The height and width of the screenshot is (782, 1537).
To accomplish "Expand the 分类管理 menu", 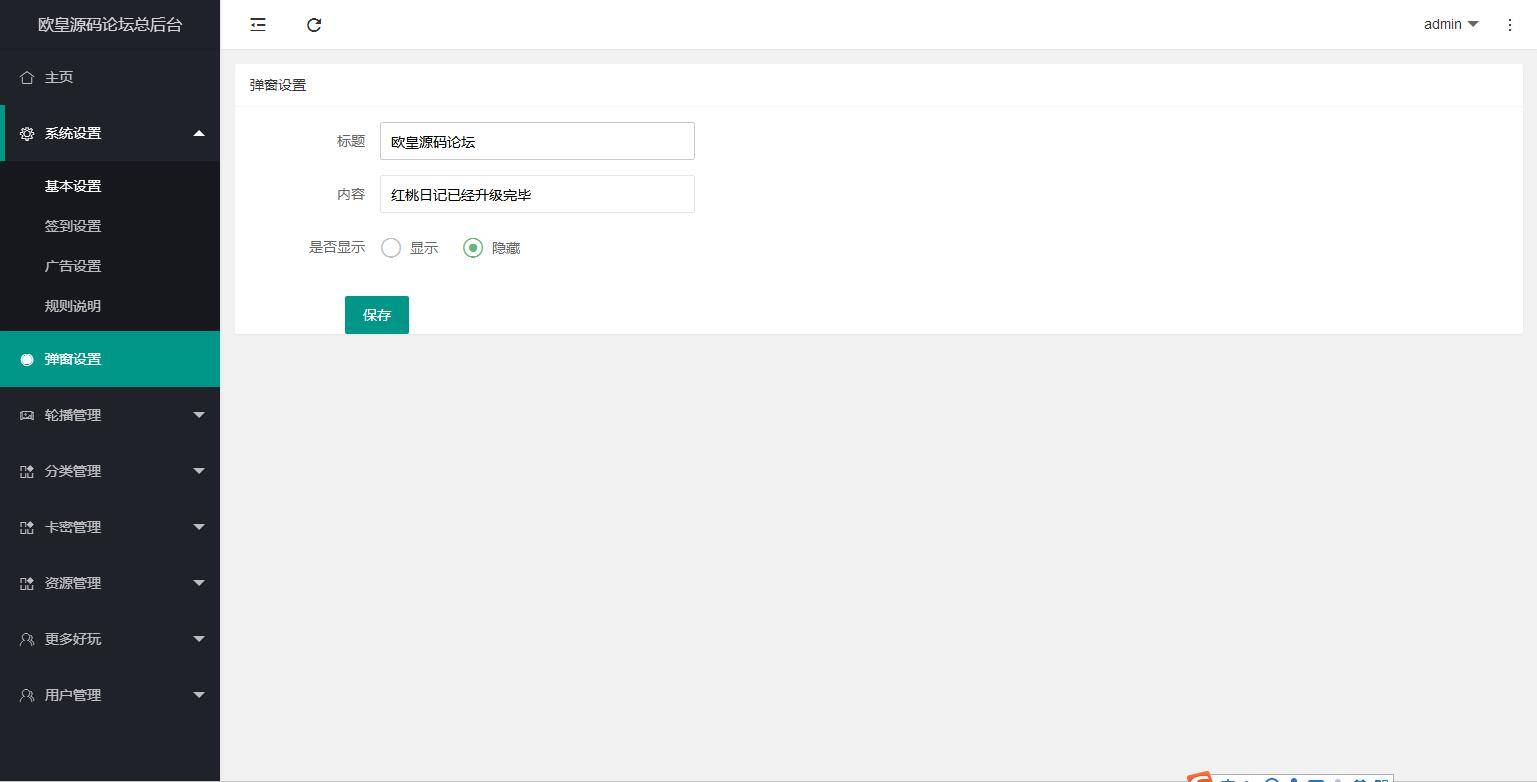I will coord(198,471).
